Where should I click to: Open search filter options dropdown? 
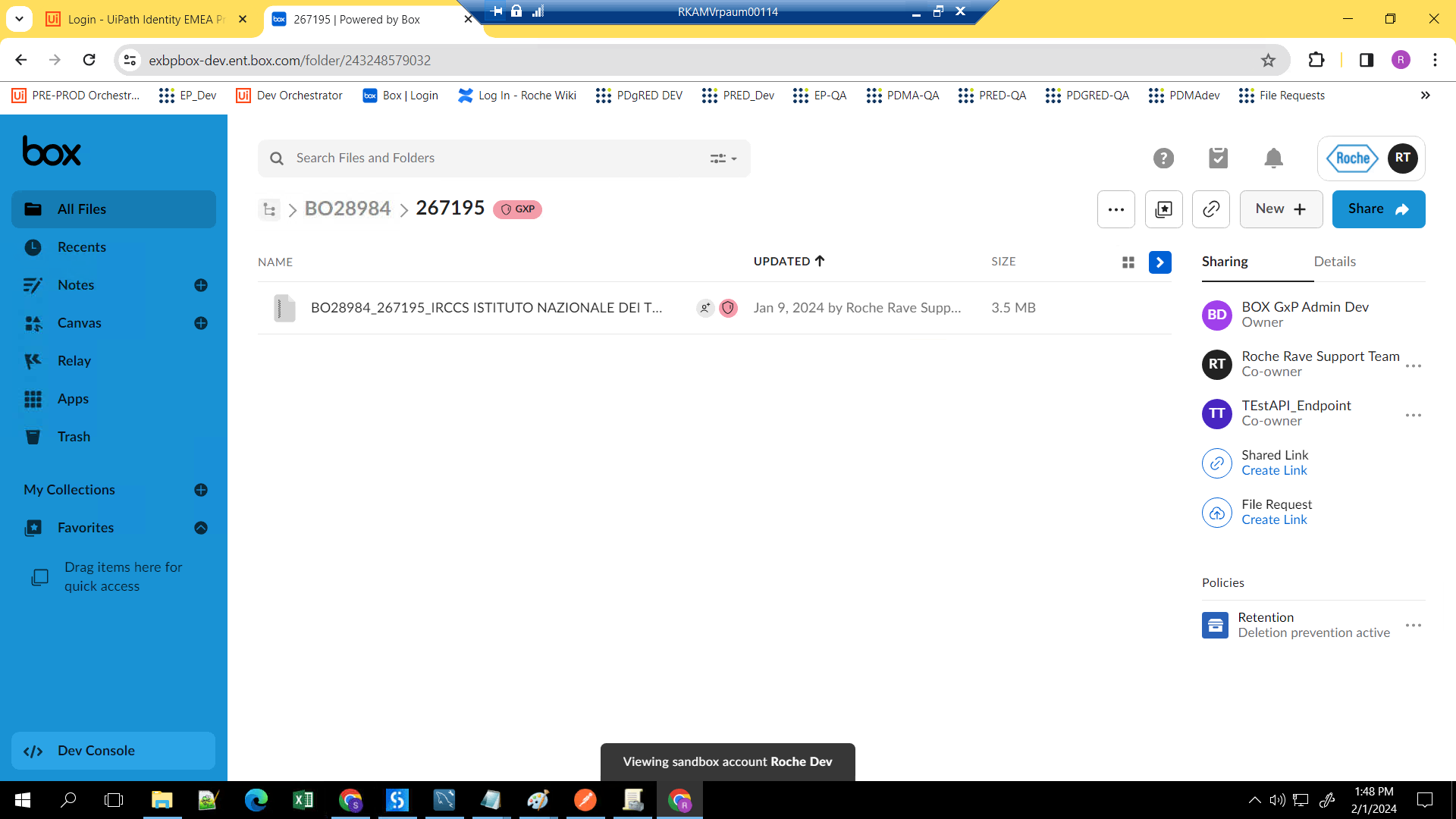pos(723,158)
